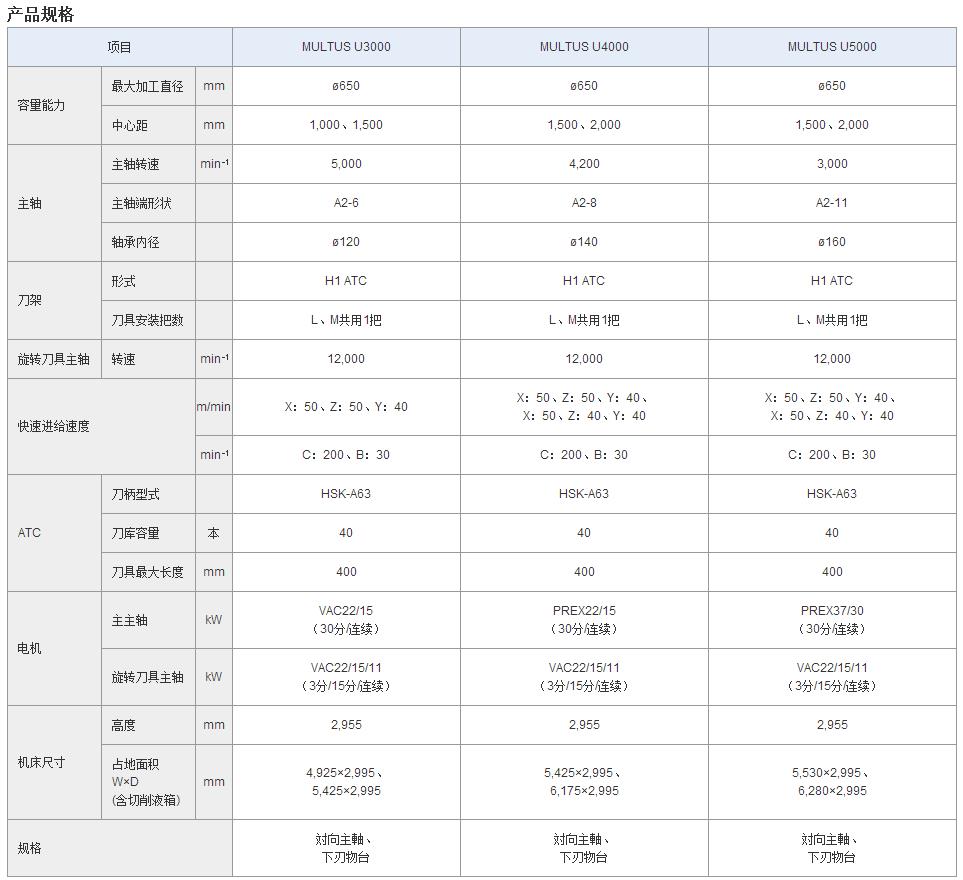Click the 主轴转速 row label
This screenshot has height=880, width=963.
pyautogui.click(x=135, y=164)
